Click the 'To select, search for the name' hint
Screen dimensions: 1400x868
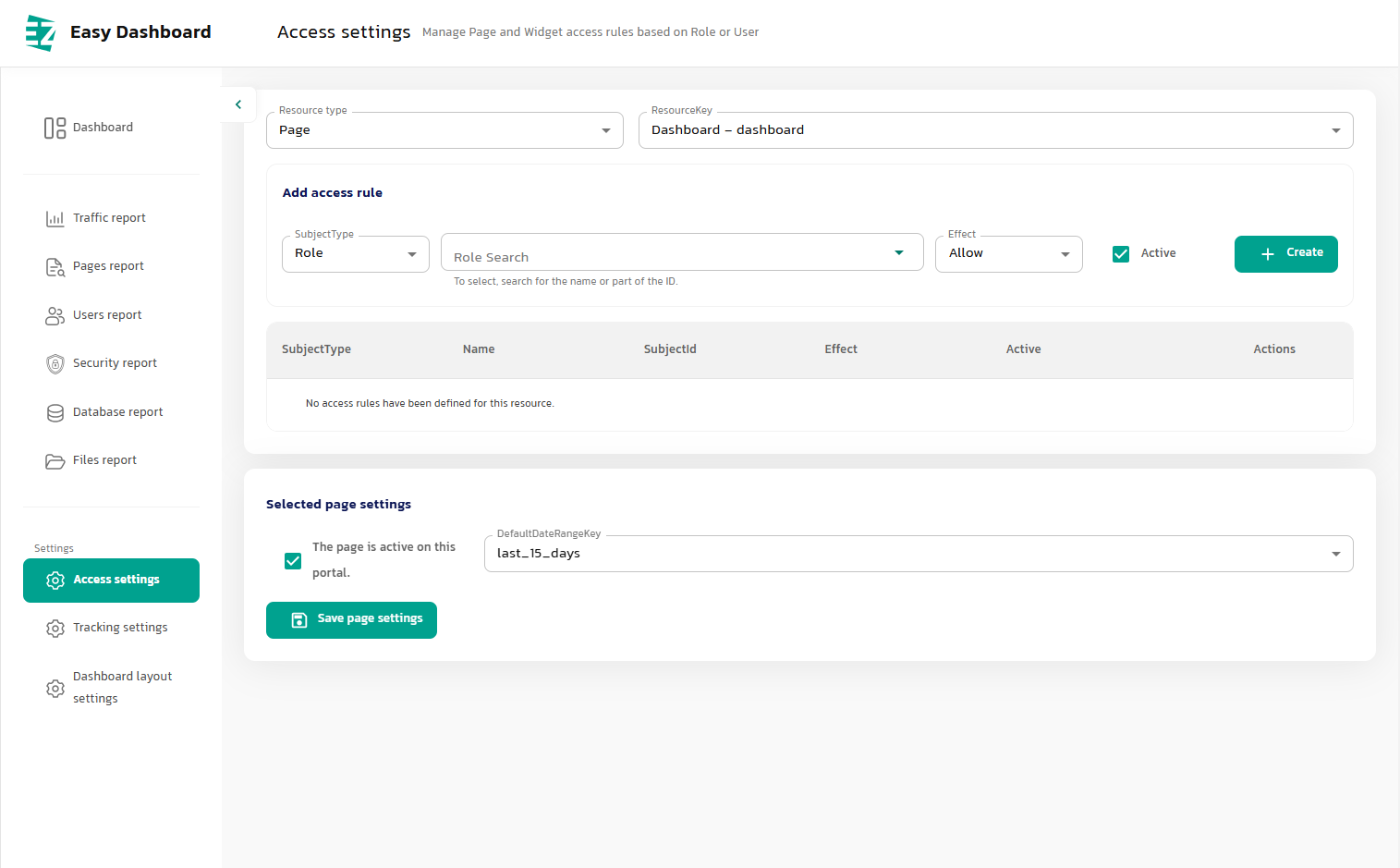[x=566, y=282]
